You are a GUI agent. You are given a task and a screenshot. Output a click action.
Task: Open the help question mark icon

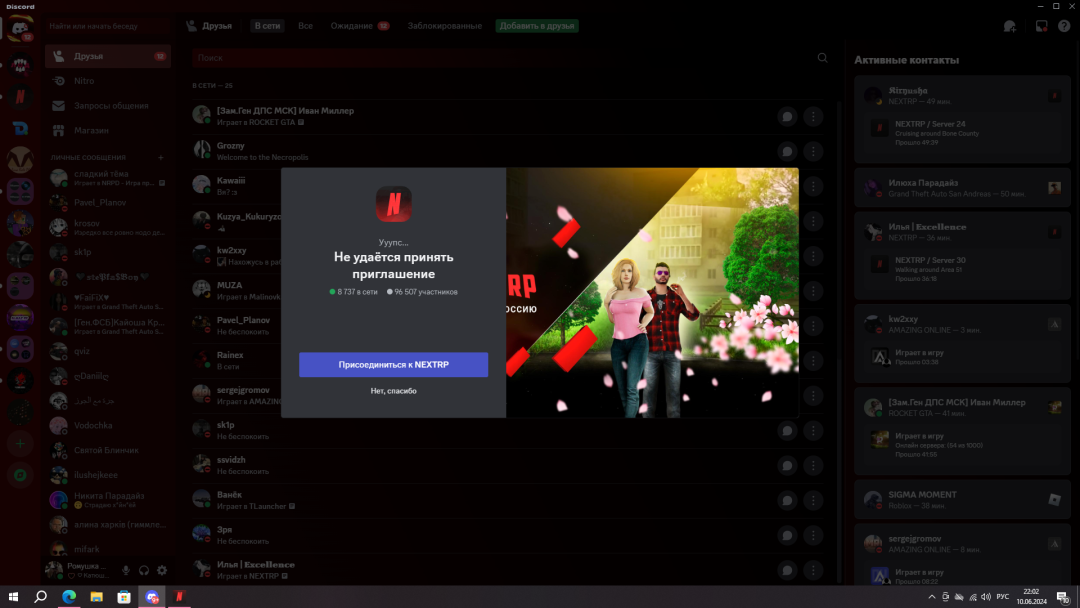(x=1064, y=26)
